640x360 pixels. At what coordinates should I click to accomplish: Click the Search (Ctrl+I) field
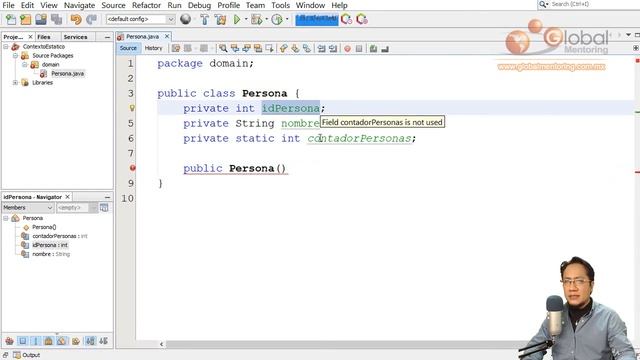[589, 4]
